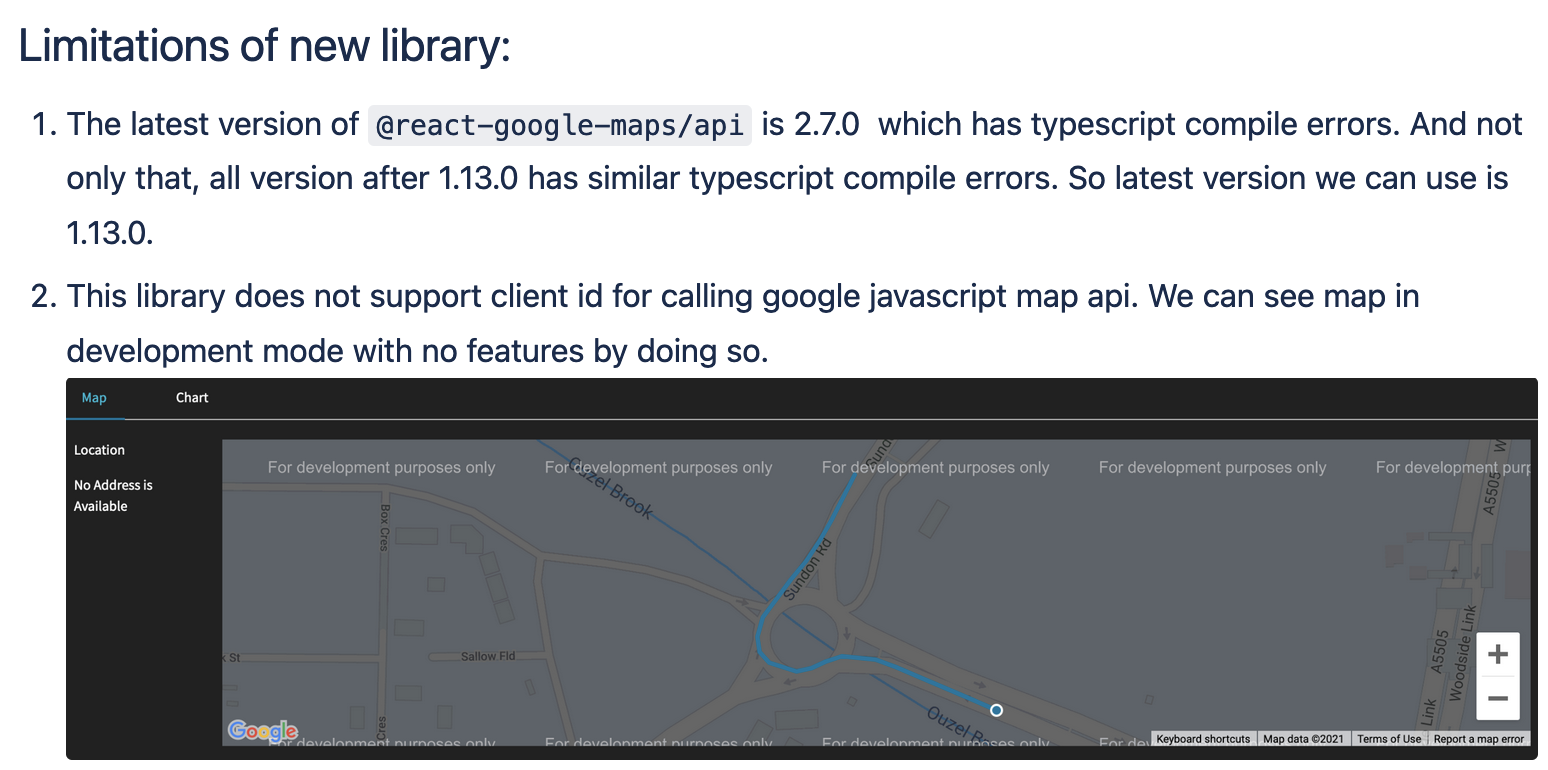Switch to the Chart tab

191,397
